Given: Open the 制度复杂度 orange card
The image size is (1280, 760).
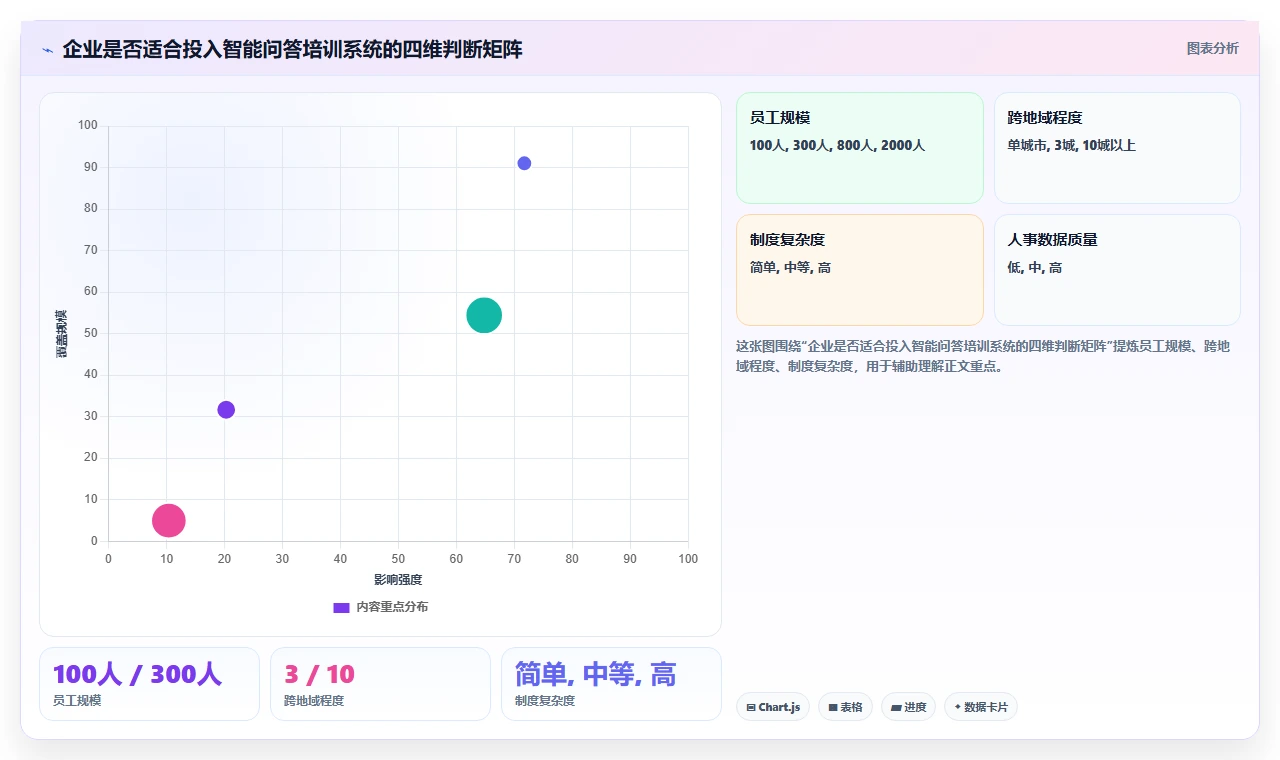Looking at the screenshot, I should tap(860, 270).
